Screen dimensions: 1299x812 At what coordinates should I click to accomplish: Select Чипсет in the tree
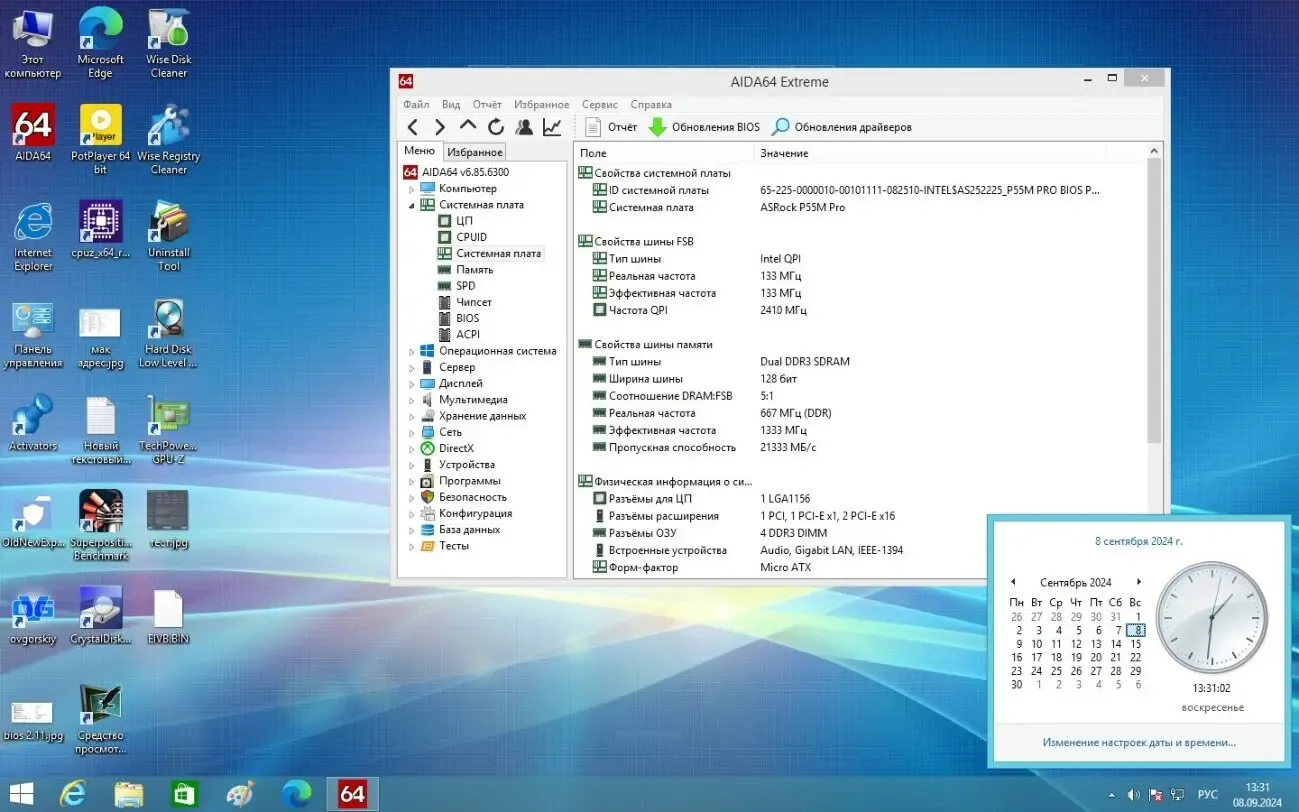point(473,302)
